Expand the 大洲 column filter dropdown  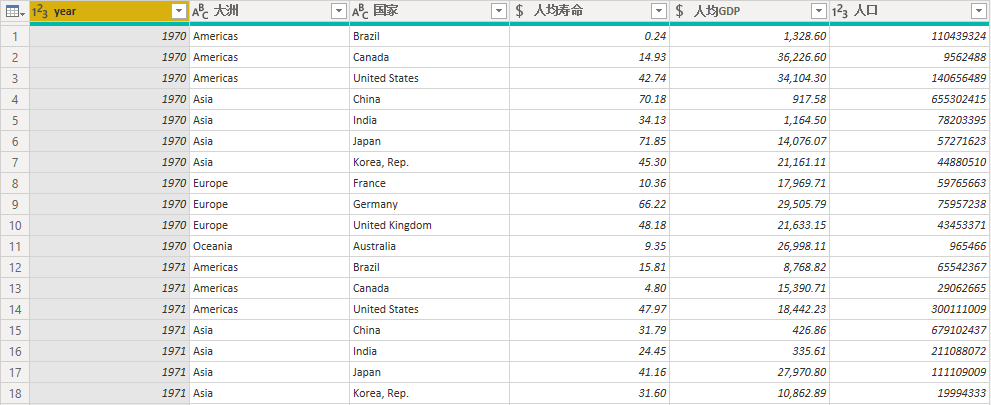pyautogui.click(x=338, y=11)
